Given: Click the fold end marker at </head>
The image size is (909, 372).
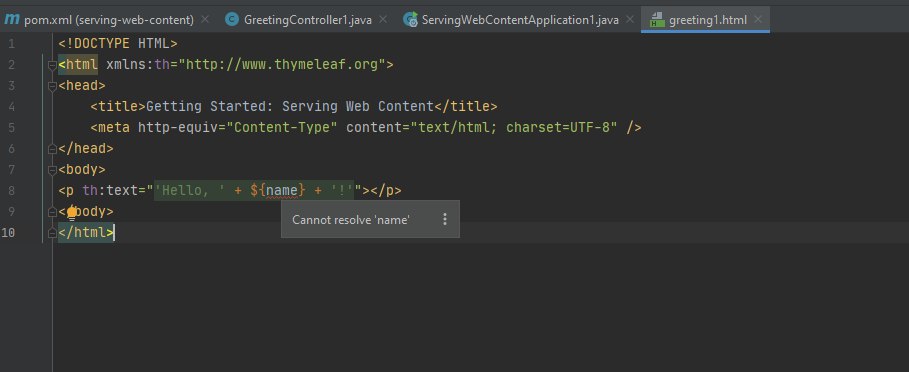Looking at the screenshot, I should [x=52, y=149].
